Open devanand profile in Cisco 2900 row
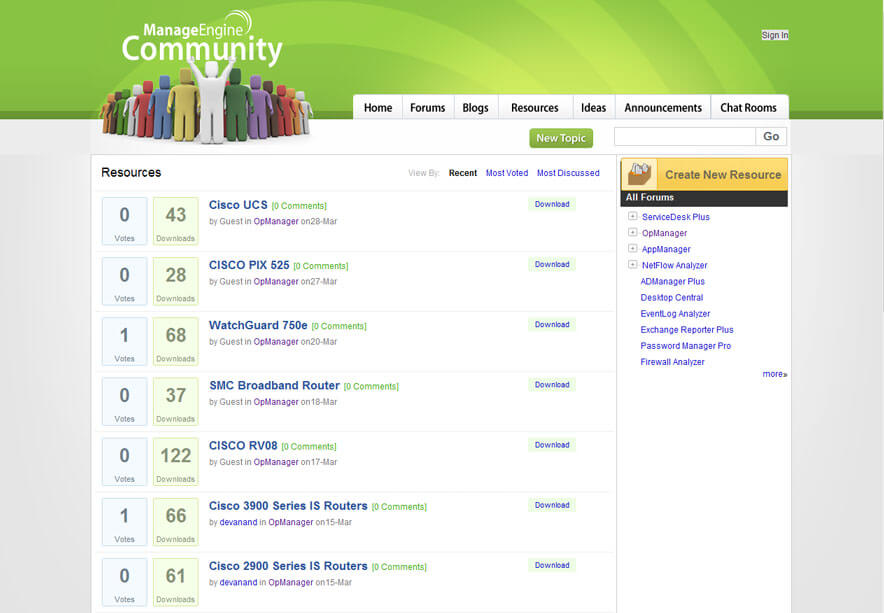The image size is (884, 613). coord(238,583)
